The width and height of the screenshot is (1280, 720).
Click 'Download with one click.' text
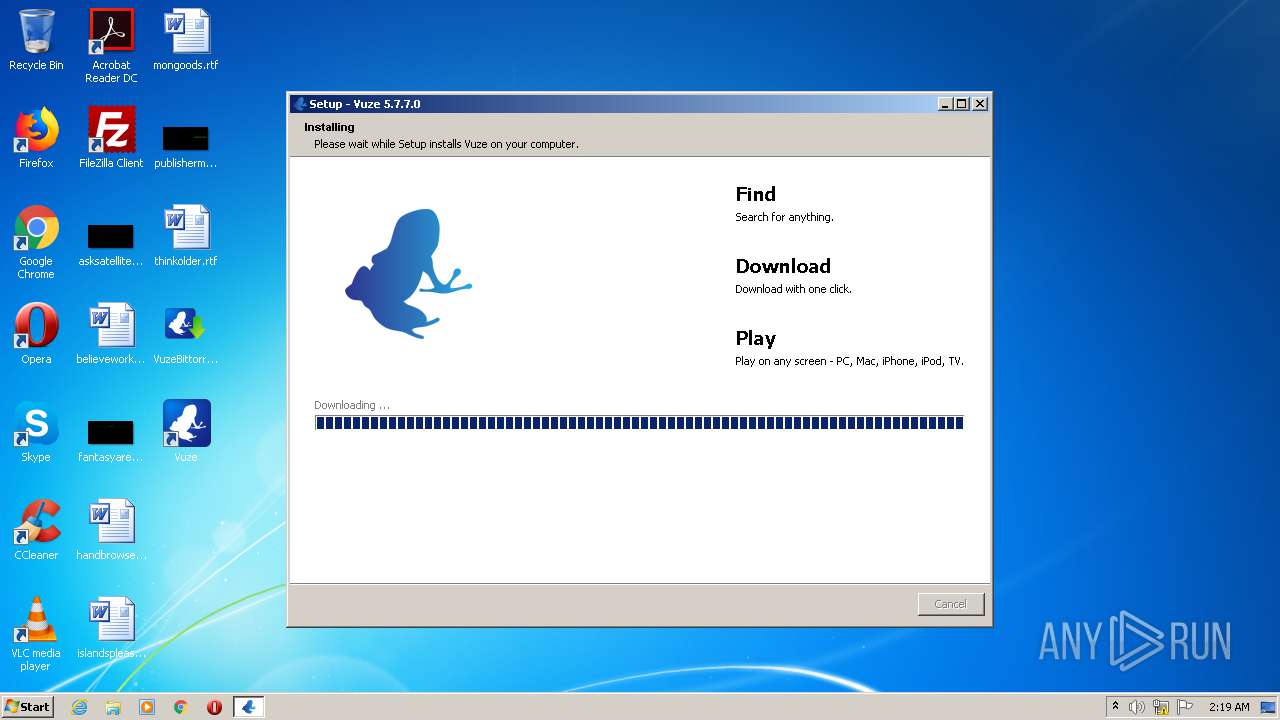click(793, 289)
